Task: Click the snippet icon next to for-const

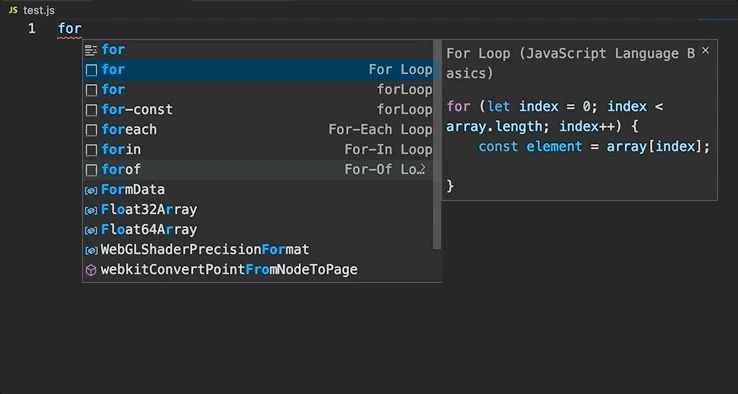Action: pos(91,110)
